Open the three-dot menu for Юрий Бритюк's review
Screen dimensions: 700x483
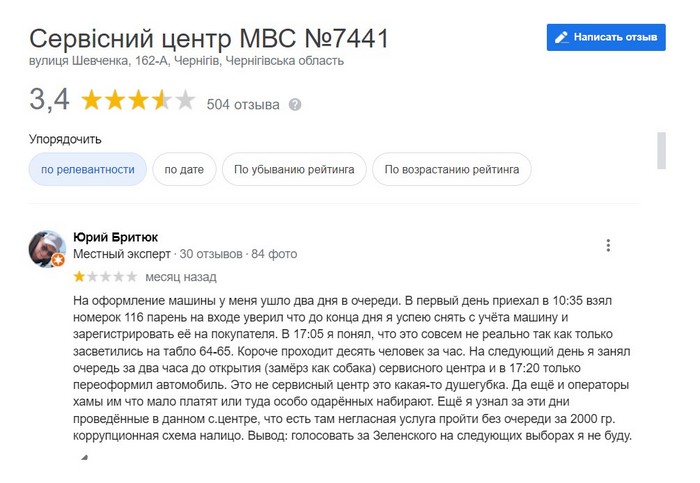[608, 245]
